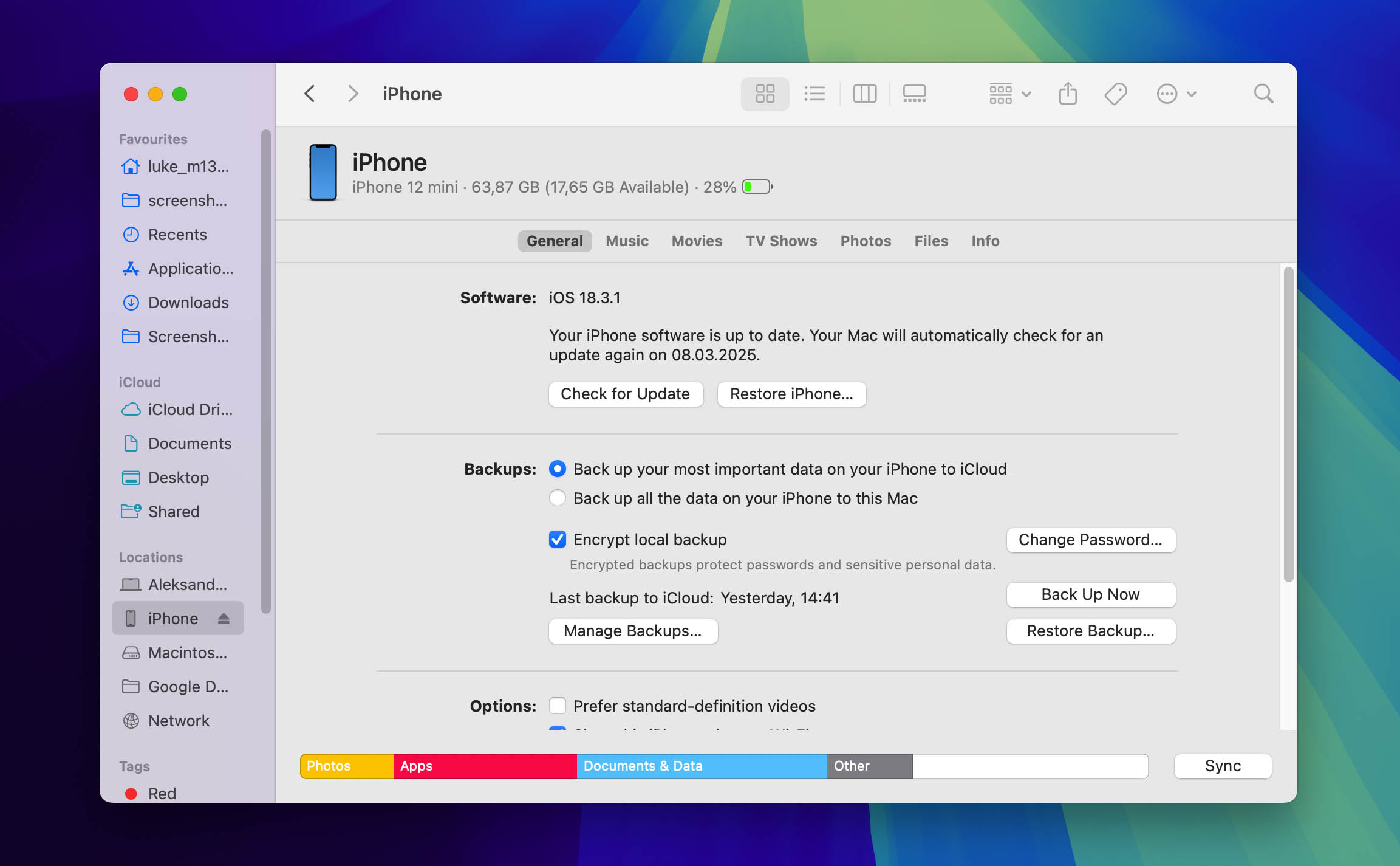Click the column view icon
The image size is (1400, 866).
click(x=863, y=94)
